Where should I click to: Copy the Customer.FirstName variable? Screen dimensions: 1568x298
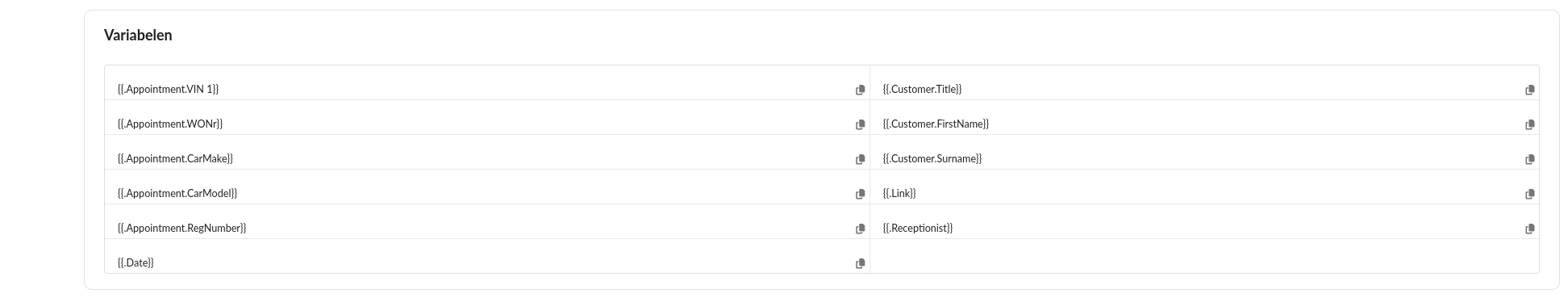click(1529, 124)
